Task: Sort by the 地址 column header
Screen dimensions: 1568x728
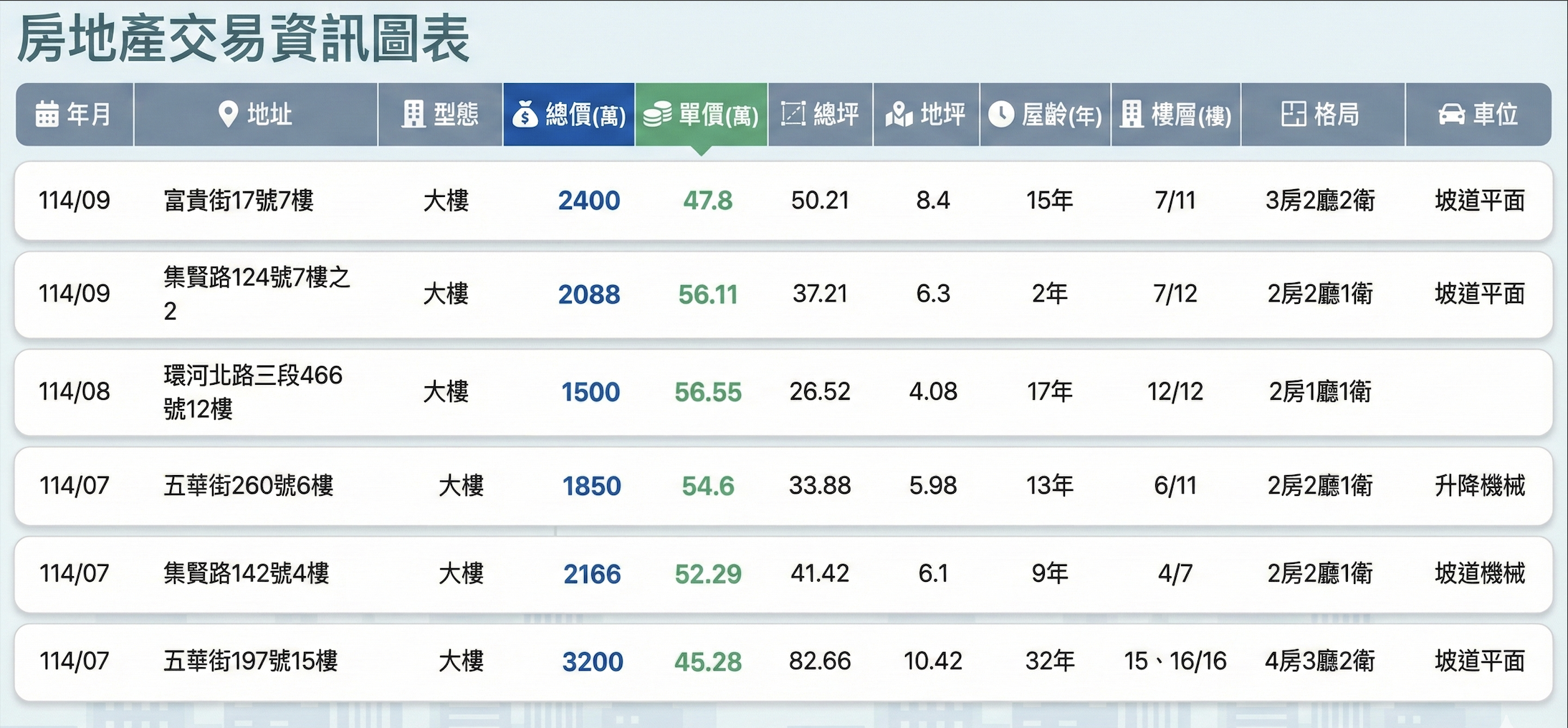Action: [256, 115]
